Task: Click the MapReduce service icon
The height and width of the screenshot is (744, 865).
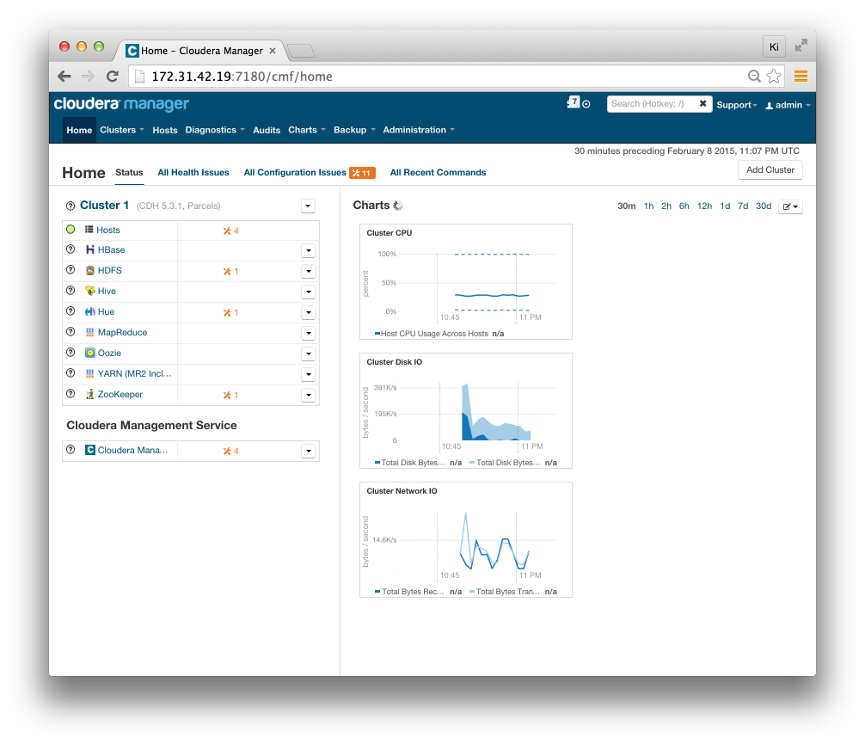Action: (90, 332)
